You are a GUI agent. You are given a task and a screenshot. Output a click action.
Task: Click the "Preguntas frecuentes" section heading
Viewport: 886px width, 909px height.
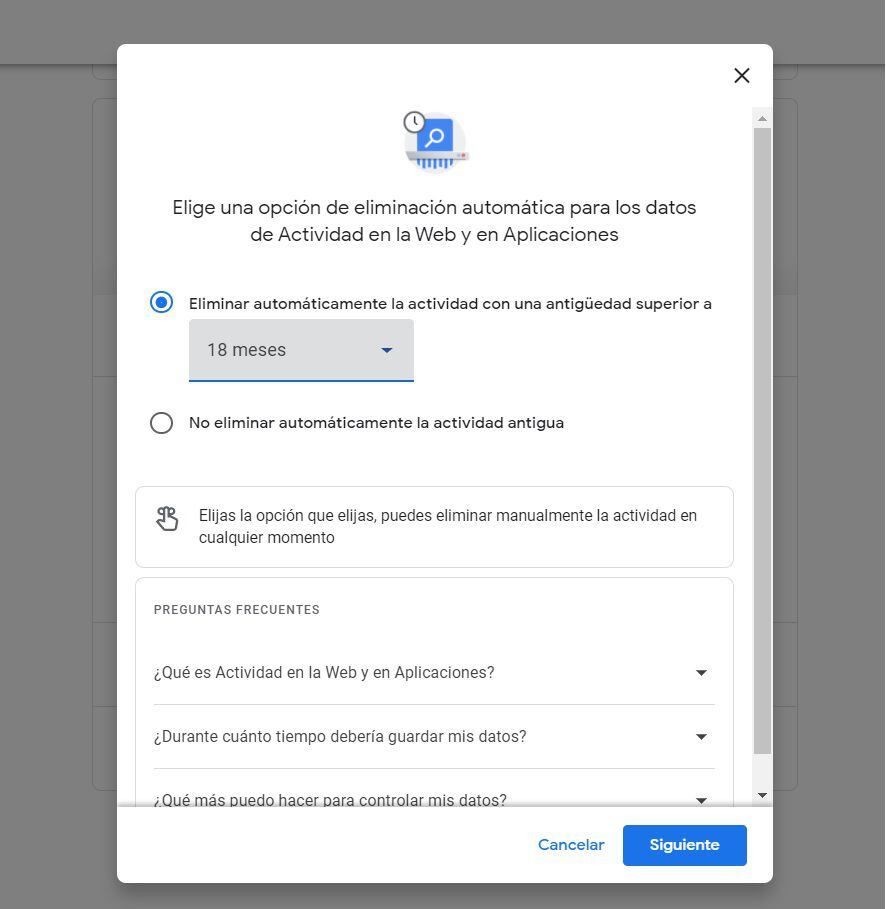pyautogui.click(x=237, y=610)
